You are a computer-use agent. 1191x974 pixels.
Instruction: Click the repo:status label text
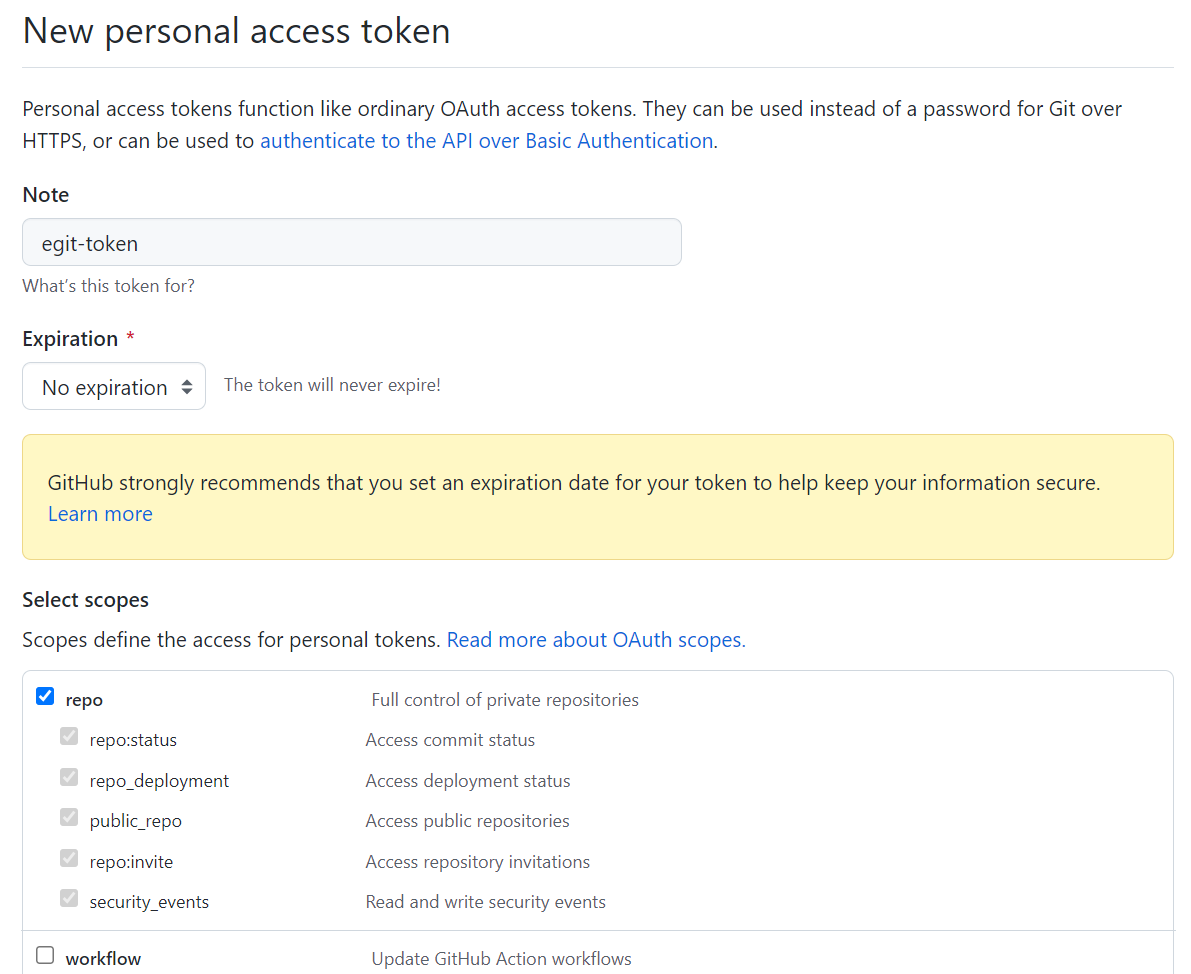[x=133, y=741]
